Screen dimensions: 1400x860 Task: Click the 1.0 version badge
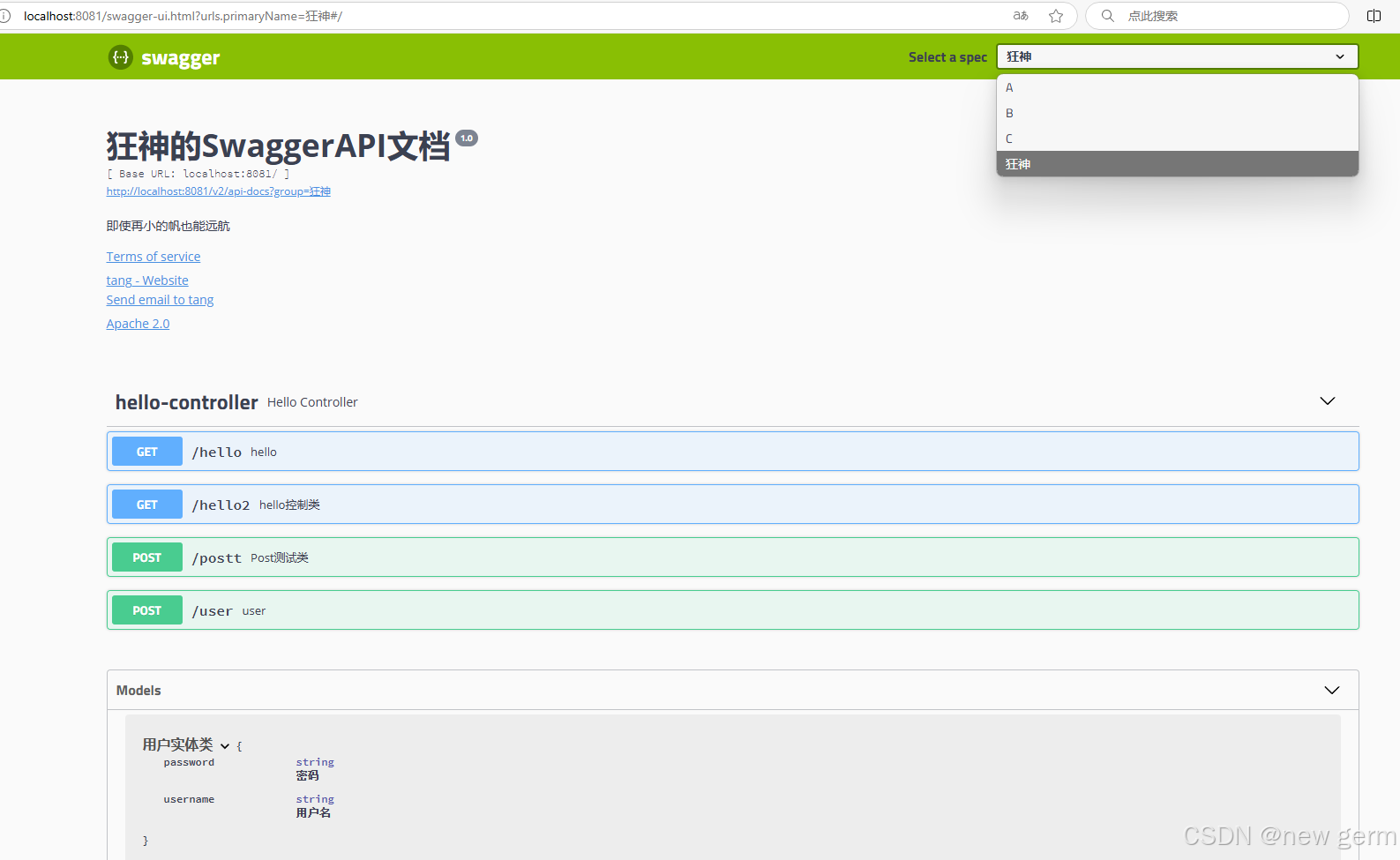[467, 138]
